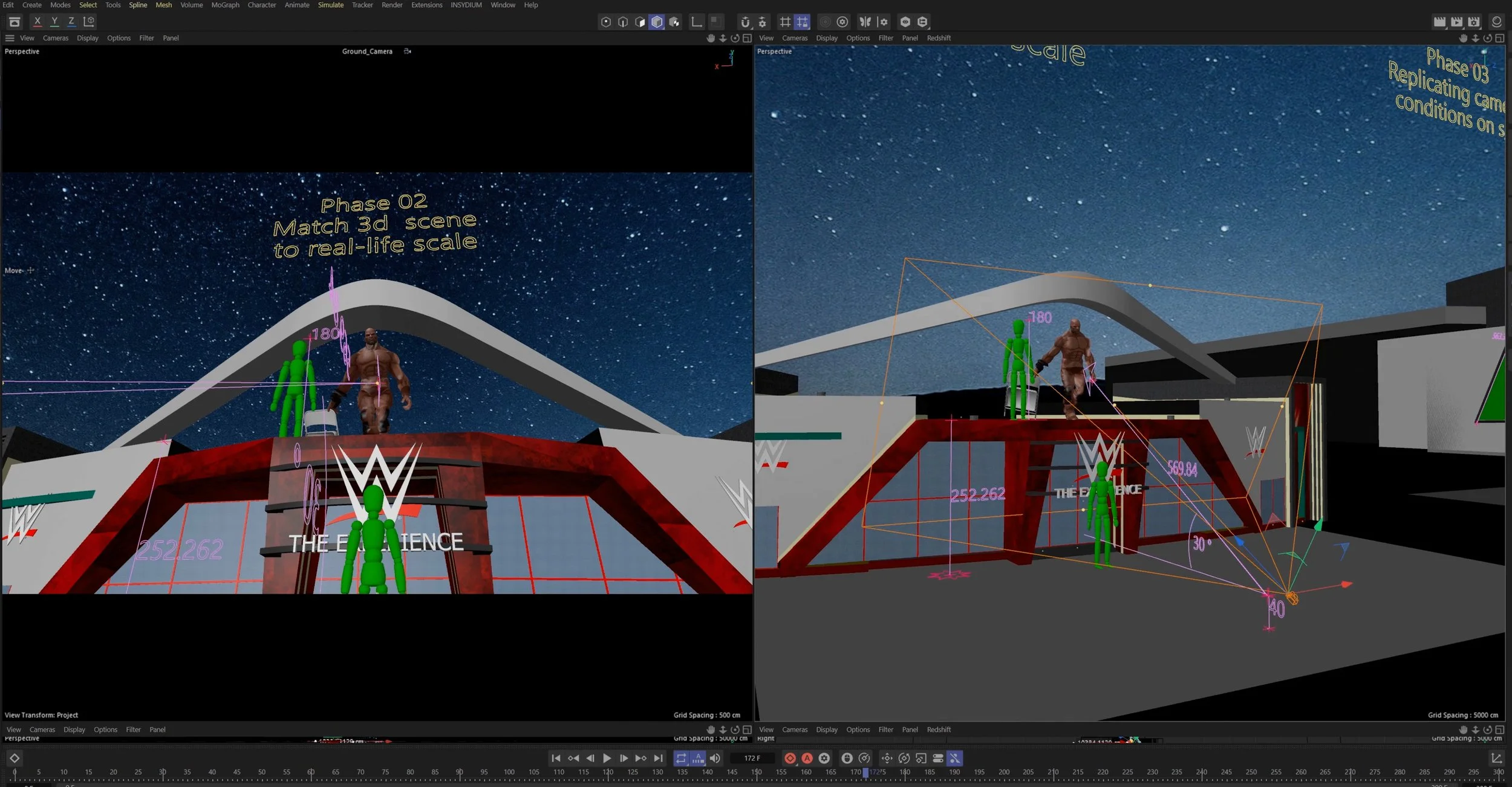The height and width of the screenshot is (787, 1512).
Task: Toggle workplane grid icon
Action: tap(785, 22)
